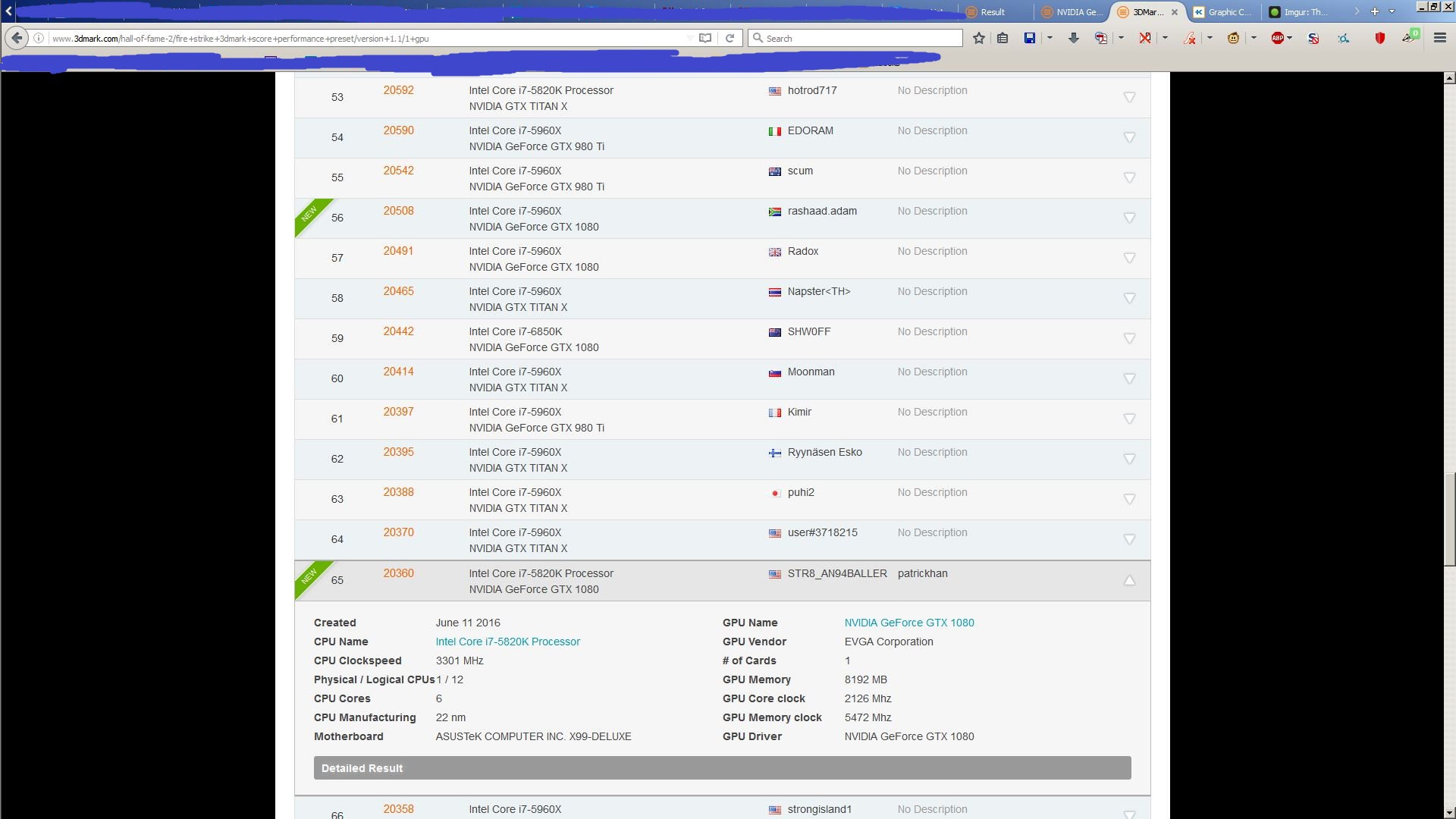Click the Italy flag beside EDORAM
The image size is (1456, 819).
click(775, 131)
